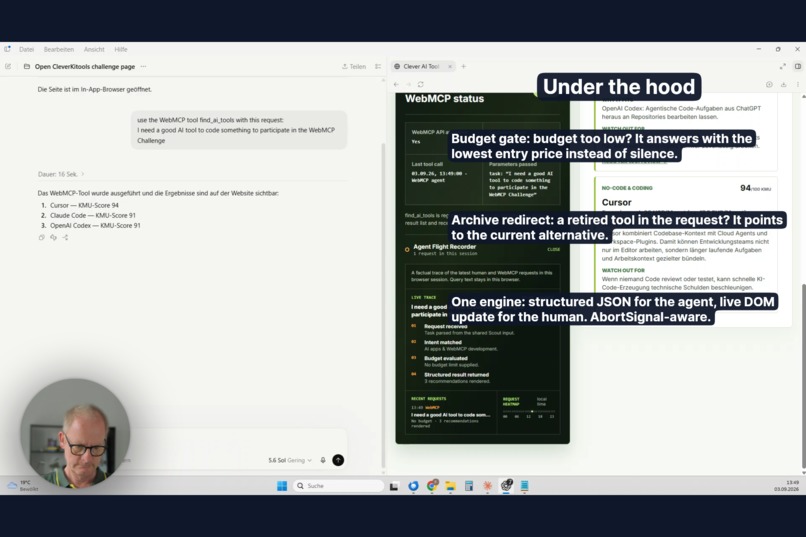
Task: Click the 'Structured result returned' trace step
Action: pyautogui.click(x=456, y=375)
